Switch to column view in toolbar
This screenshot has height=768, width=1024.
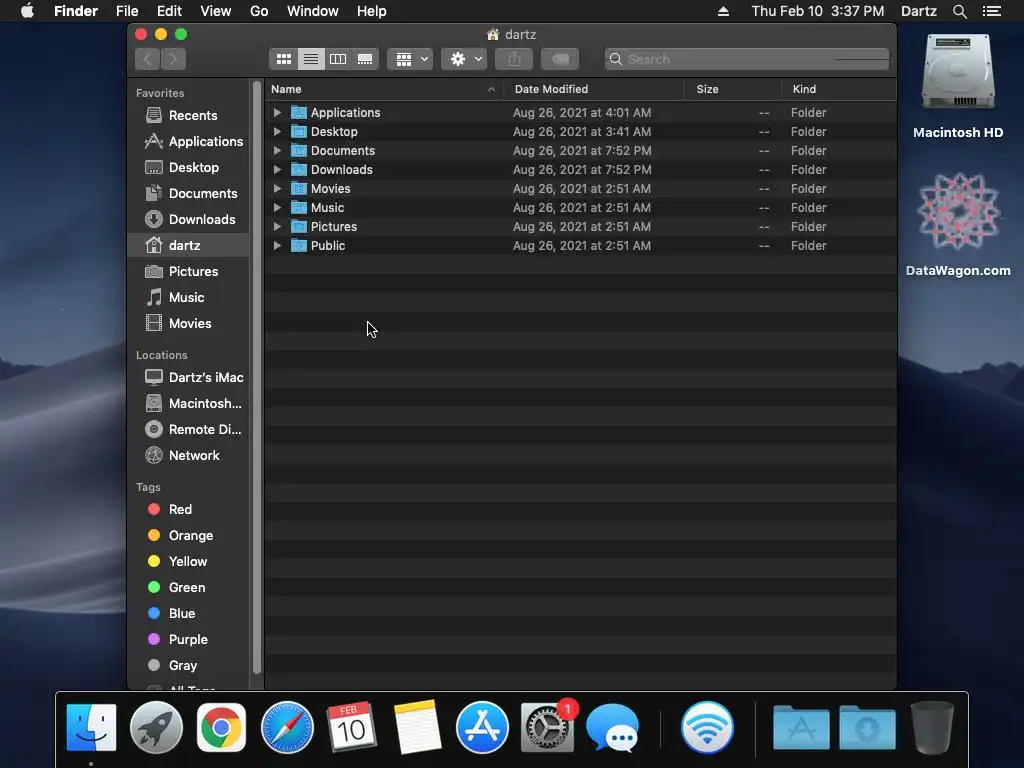point(338,59)
